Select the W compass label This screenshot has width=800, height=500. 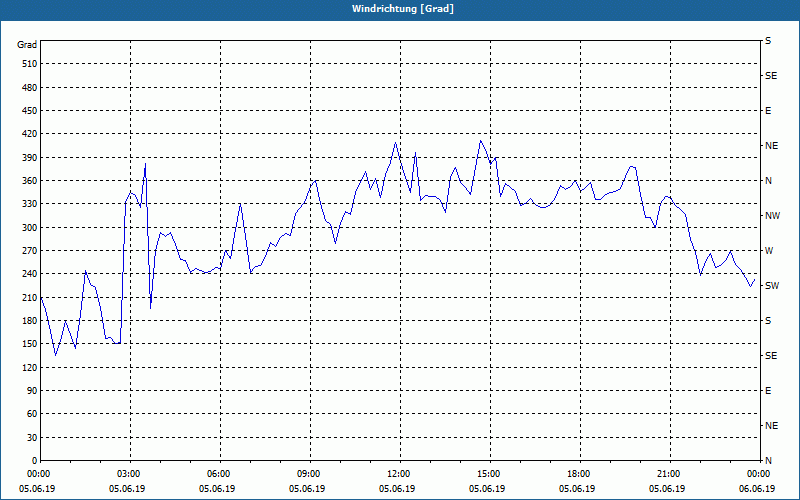coord(769,251)
